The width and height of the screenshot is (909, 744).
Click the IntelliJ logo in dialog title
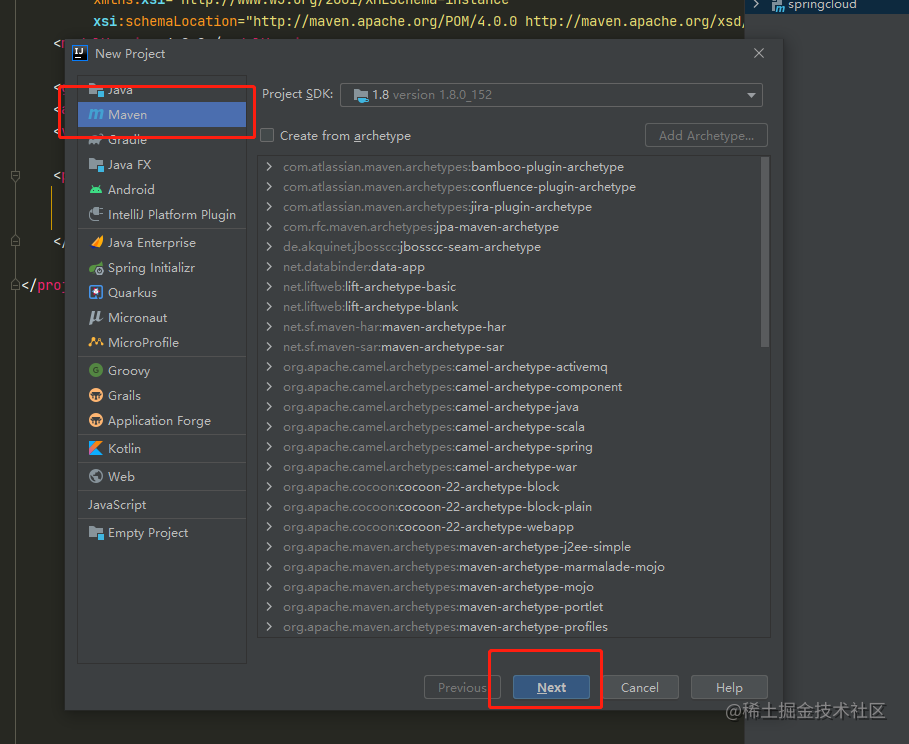(79, 53)
